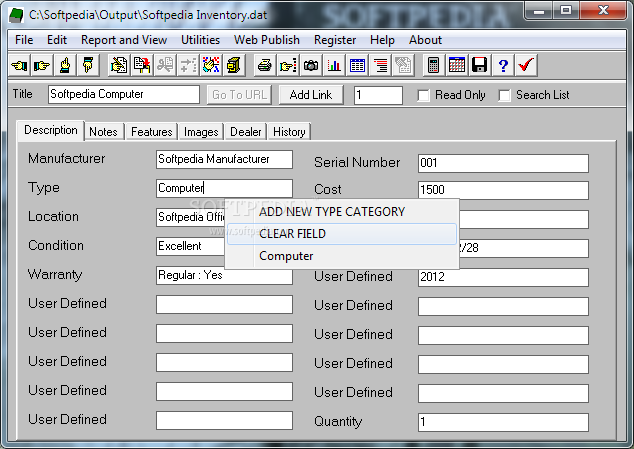Click the Location field with Softpedia Office
The image size is (634, 449).
click(190, 217)
